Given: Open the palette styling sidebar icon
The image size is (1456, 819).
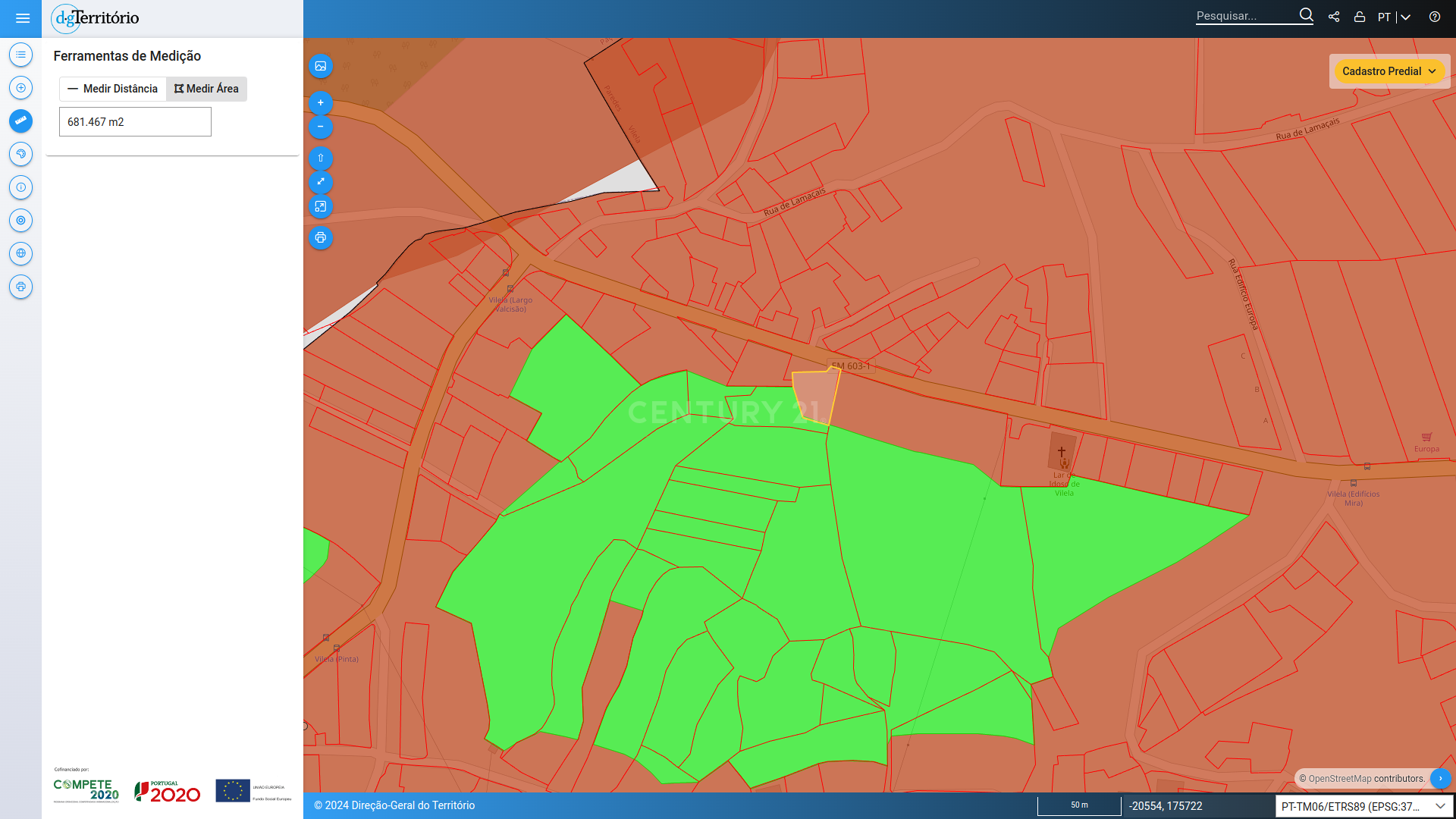Looking at the screenshot, I should click(x=20, y=154).
